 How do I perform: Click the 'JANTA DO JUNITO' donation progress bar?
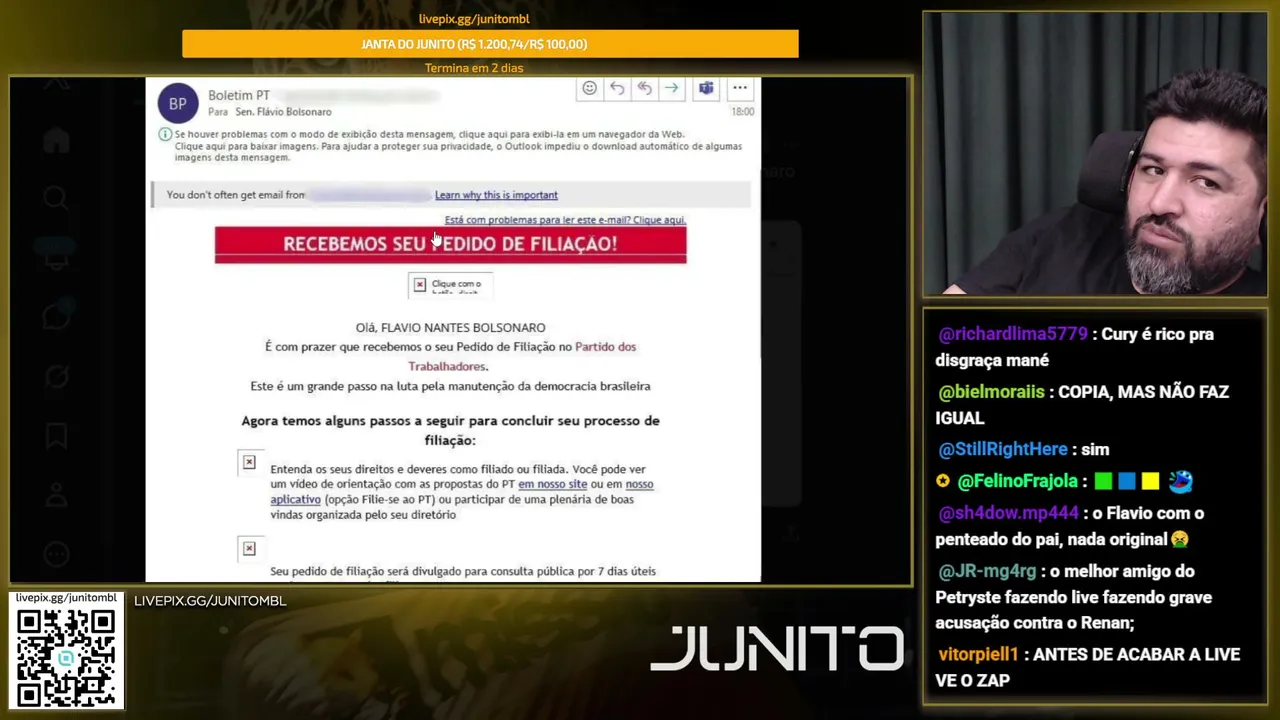coord(490,44)
